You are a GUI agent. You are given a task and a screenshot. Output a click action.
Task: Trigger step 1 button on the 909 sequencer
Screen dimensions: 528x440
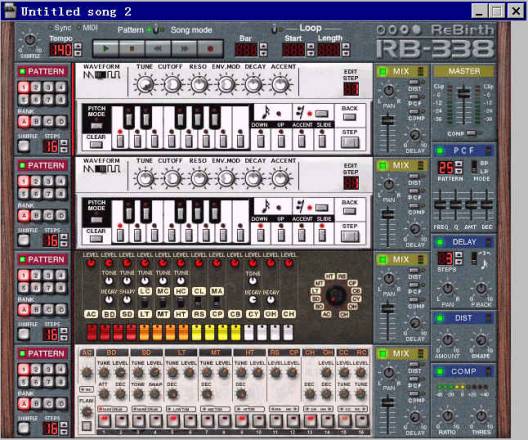pyautogui.click(x=104, y=421)
